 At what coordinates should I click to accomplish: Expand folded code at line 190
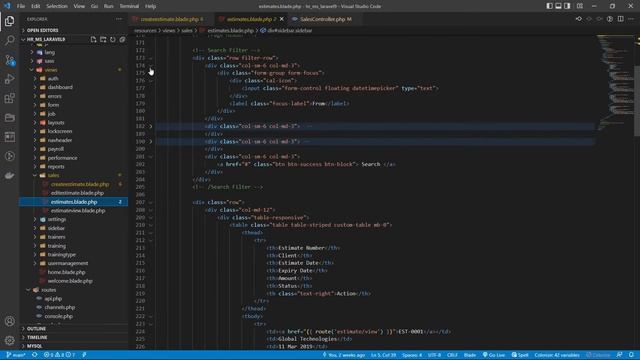(x=151, y=142)
